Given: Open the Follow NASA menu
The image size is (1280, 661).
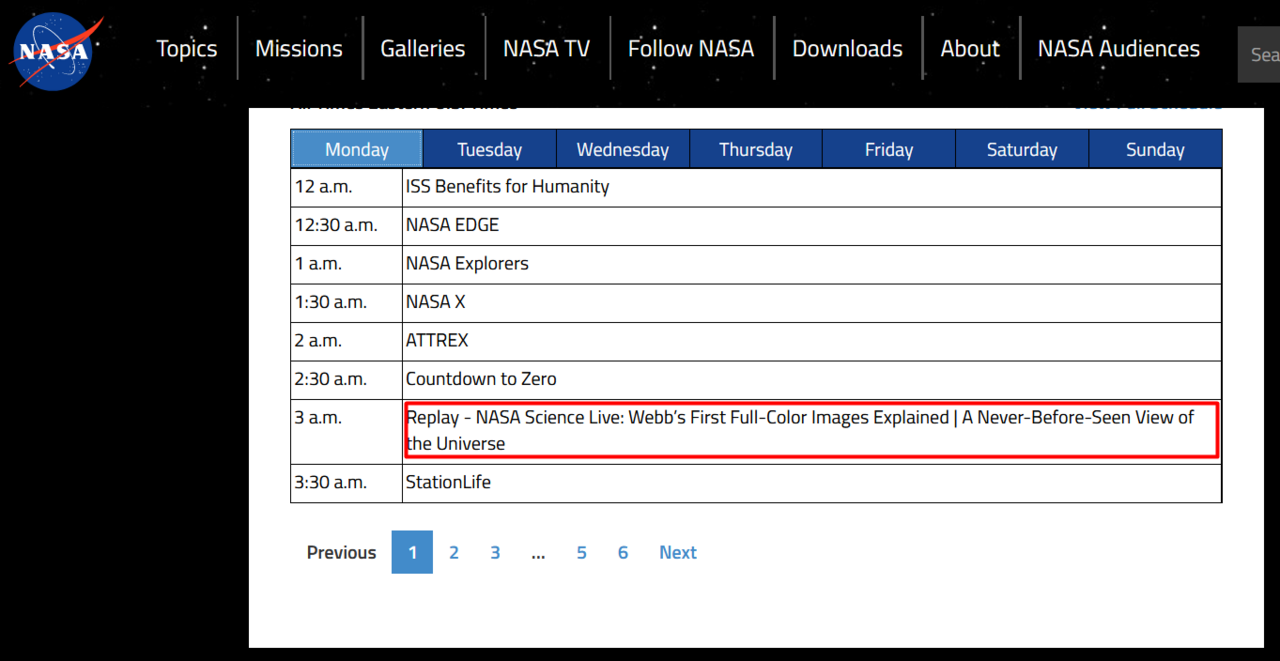Looking at the screenshot, I should (690, 48).
